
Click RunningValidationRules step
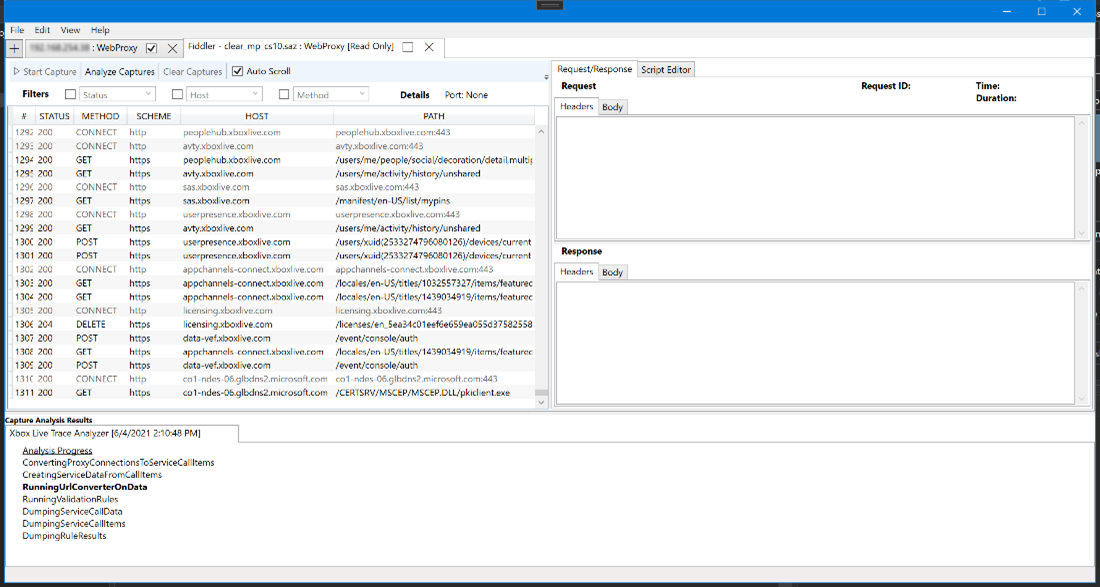pos(70,499)
